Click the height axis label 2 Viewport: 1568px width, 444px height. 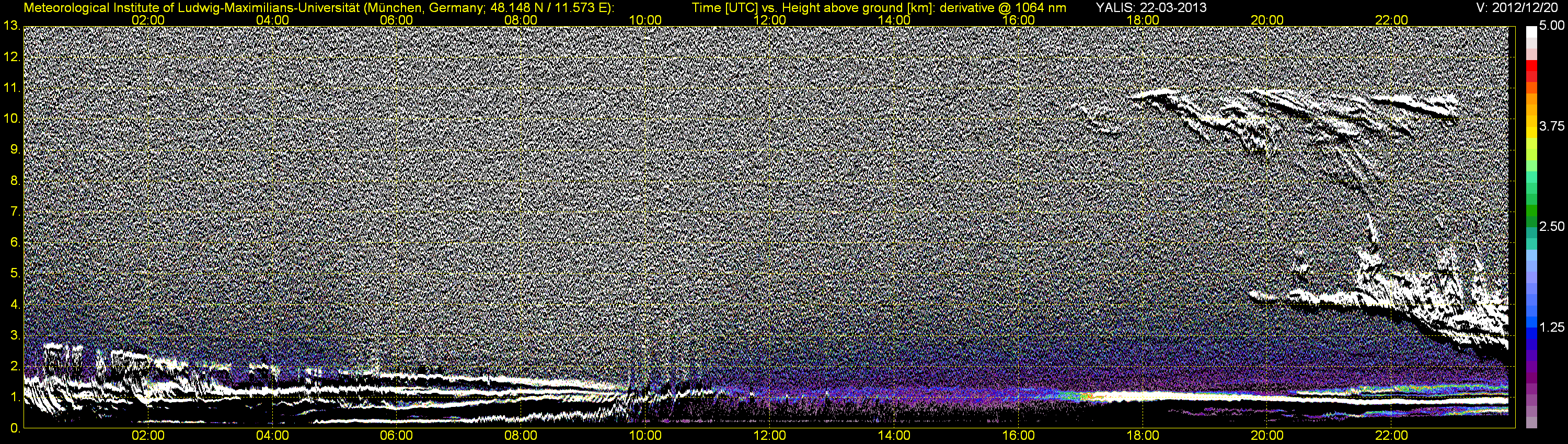coord(15,367)
